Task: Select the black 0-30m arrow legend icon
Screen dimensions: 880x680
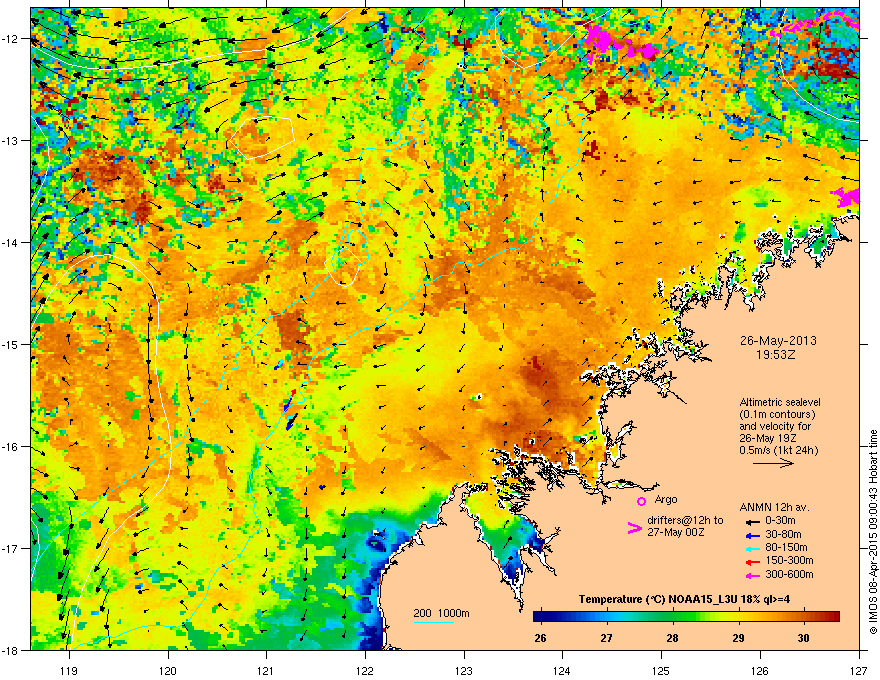Action: pyautogui.click(x=753, y=522)
